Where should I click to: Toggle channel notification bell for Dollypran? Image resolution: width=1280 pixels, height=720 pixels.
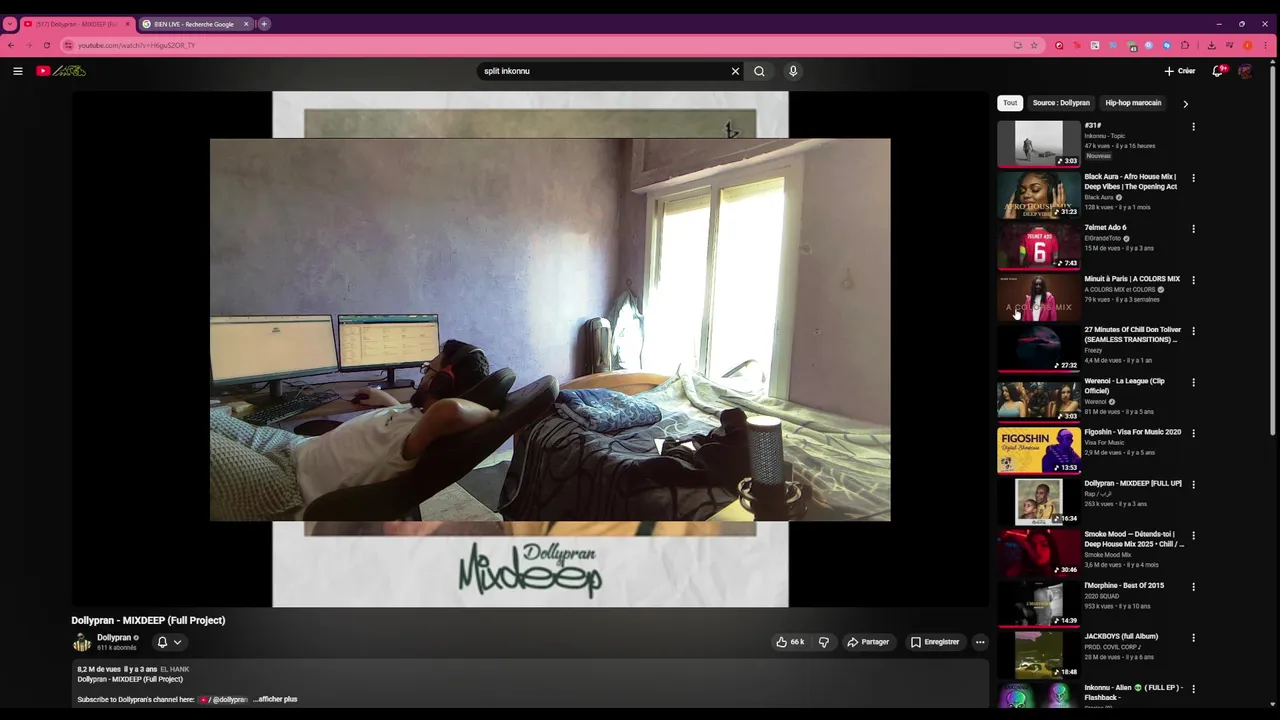[x=162, y=642]
